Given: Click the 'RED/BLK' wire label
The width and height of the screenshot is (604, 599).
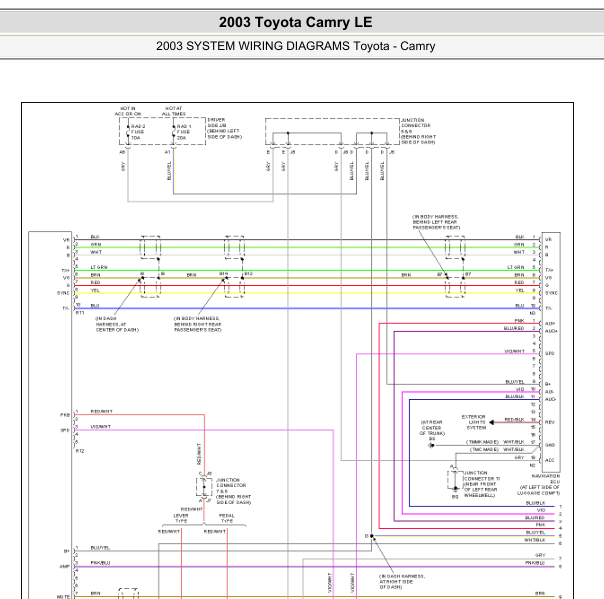Looking at the screenshot, I should pyautogui.click(x=514, y=419).
